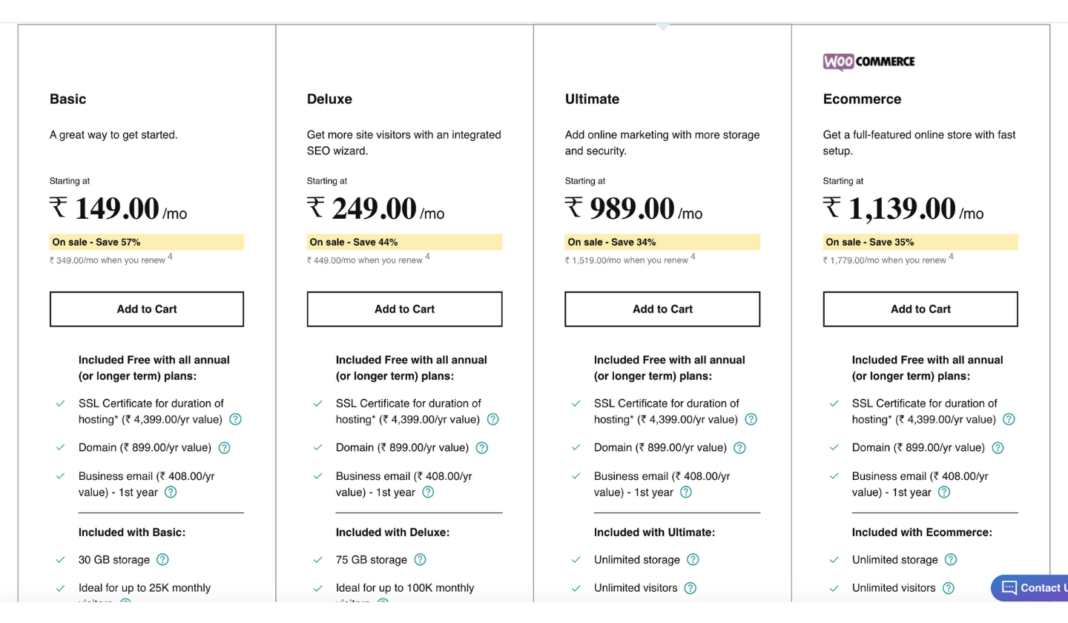Viewport: 1068px width, 623px height.
Task: Add the Deluxe plan to cart
Action: pyautogui.click(x=404, y=309)
